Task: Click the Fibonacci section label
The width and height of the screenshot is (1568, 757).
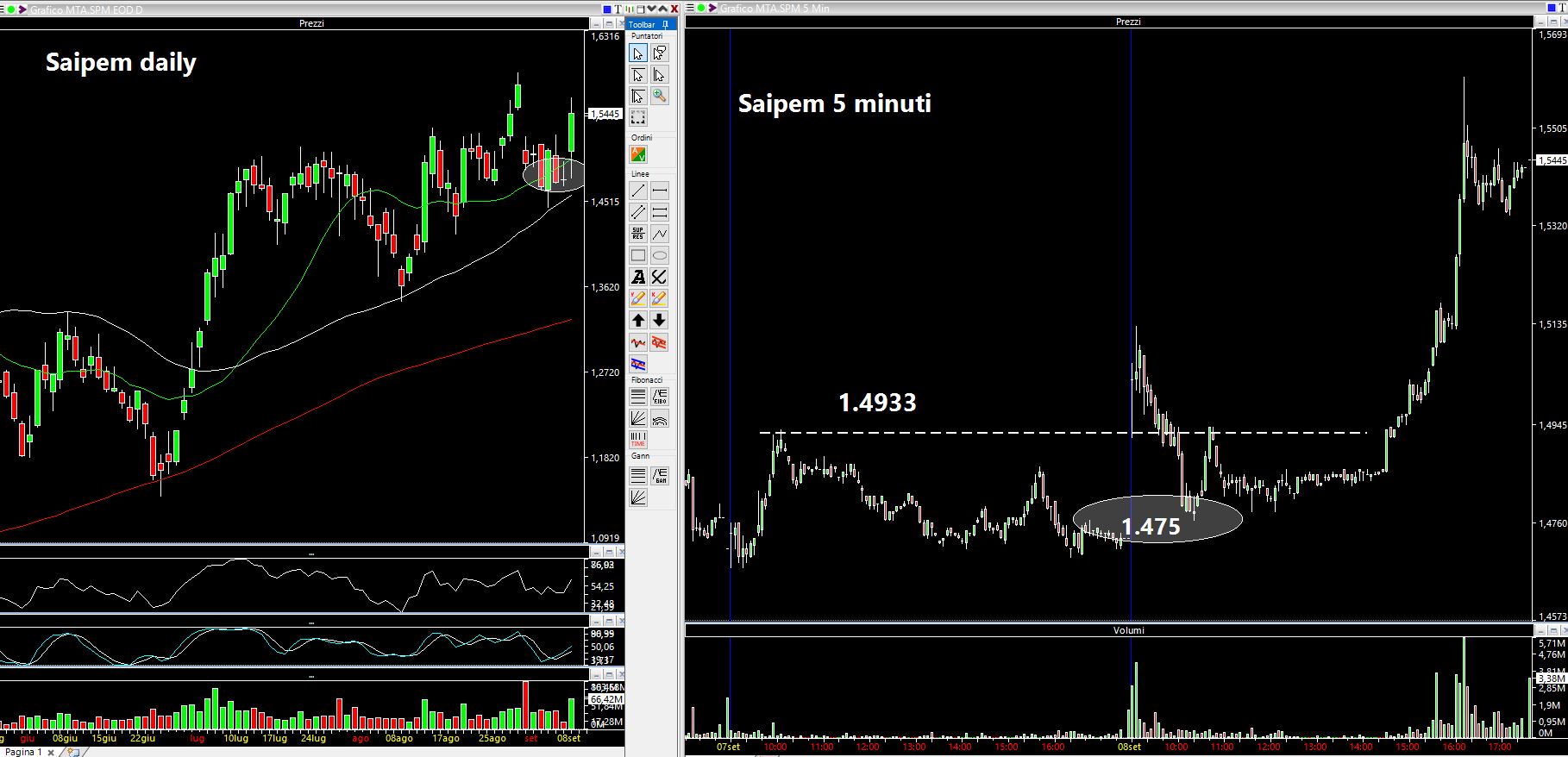Action: point(647,380)
